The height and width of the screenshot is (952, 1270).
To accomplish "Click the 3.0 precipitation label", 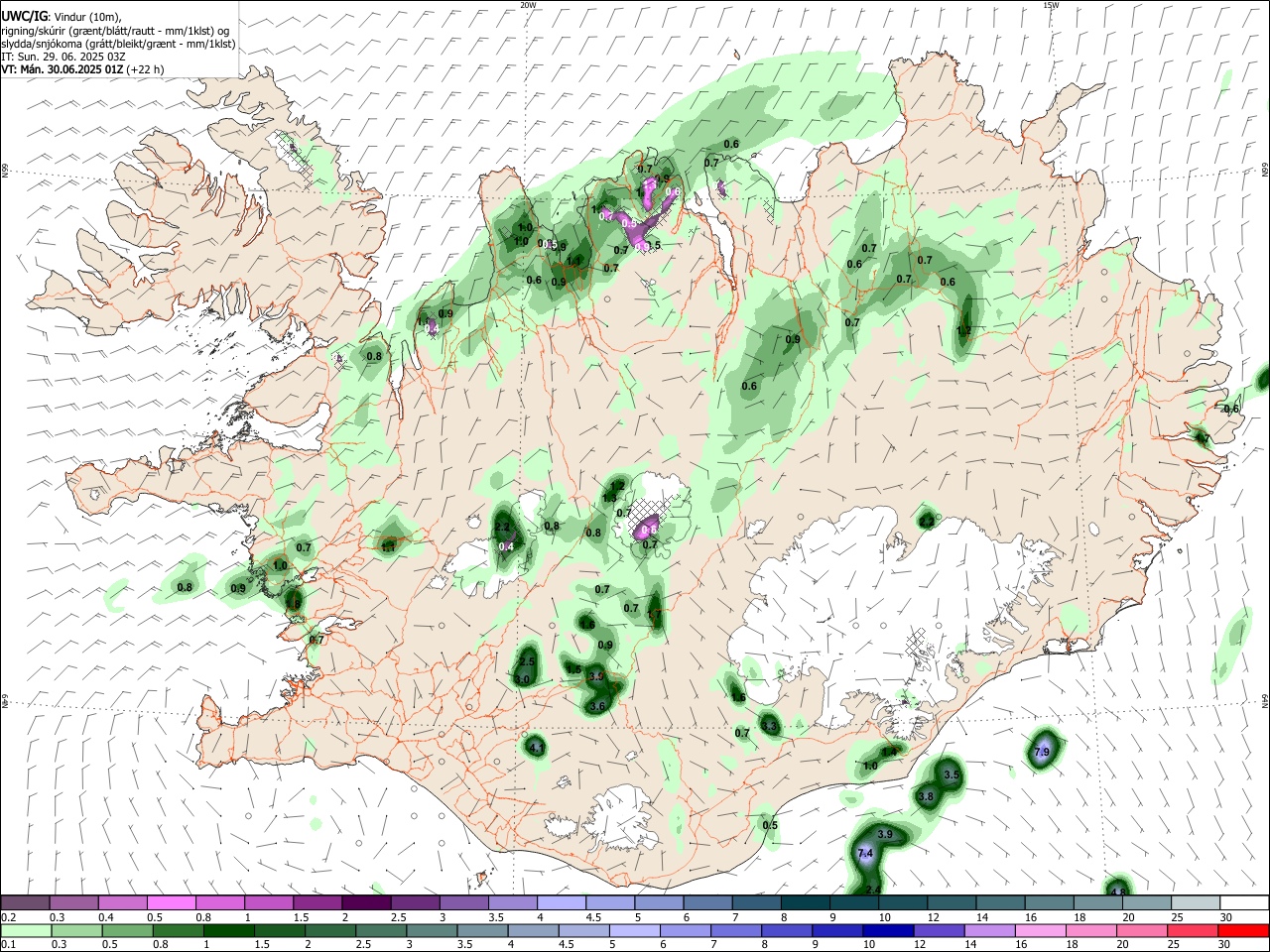I will [x=523, y=679].
